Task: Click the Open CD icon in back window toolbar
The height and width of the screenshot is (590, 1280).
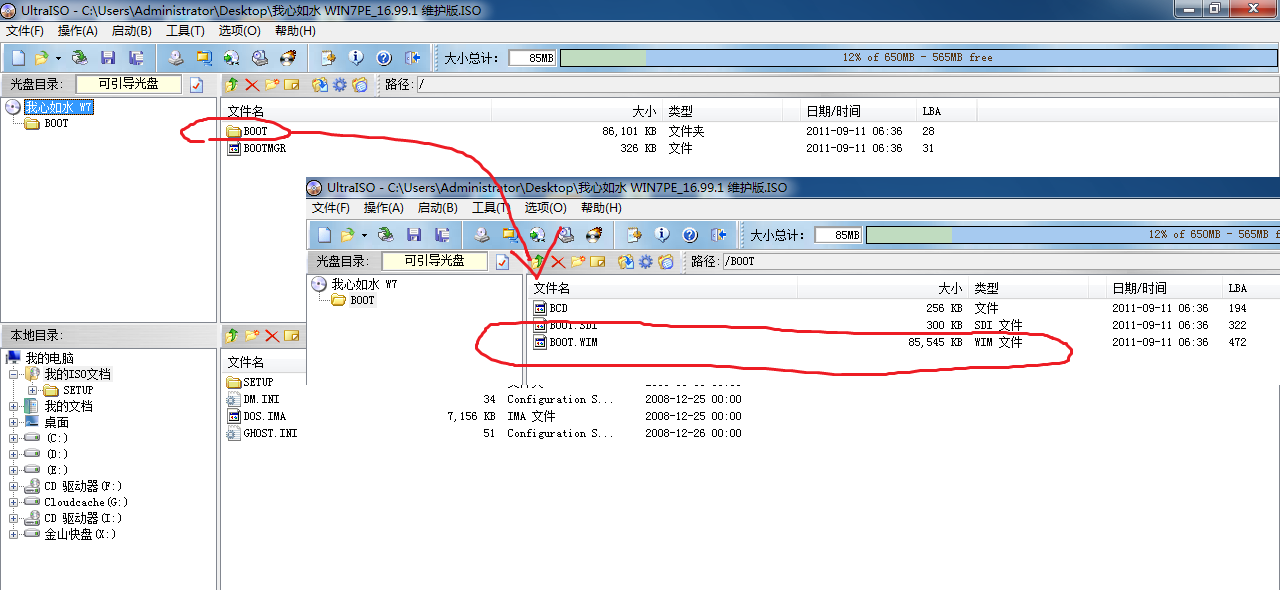Action: 80,58
